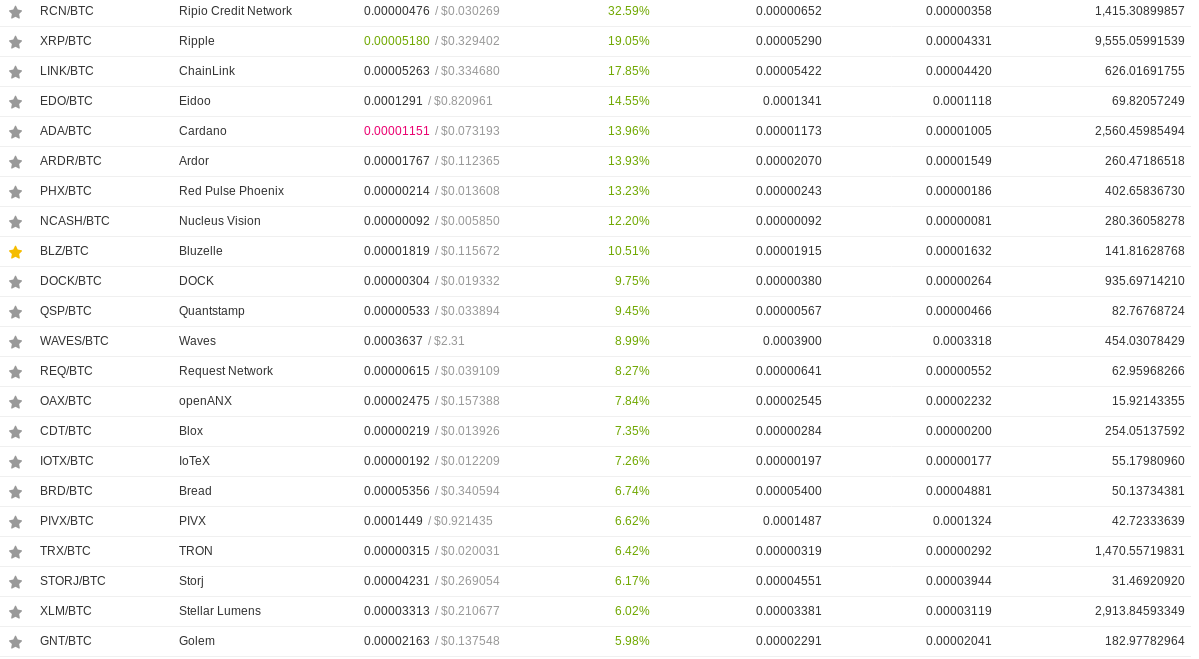Viewport: 1199px width, 659px height.
Task: Mark OAX/BTC as favorite
Action: [x=15, y=401]
